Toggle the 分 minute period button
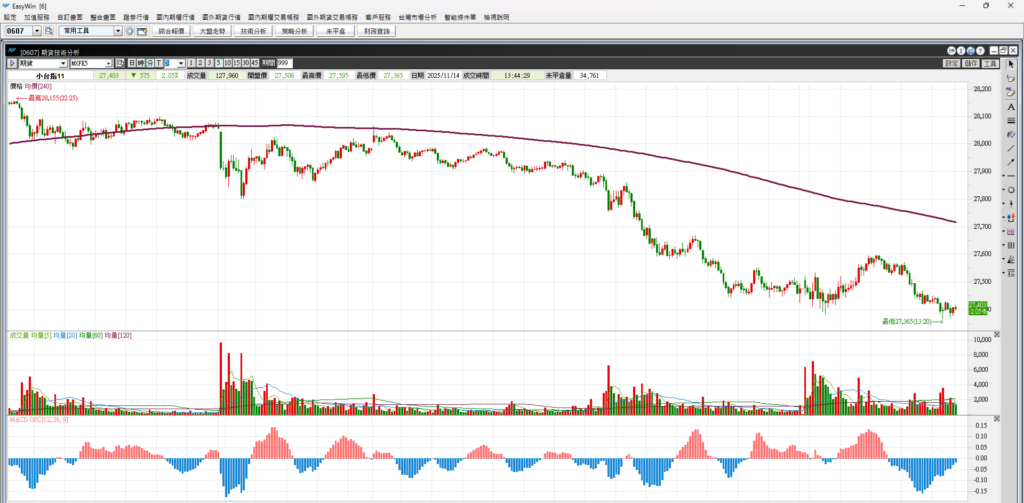This screenshot has width=1024, height=503. pos(149,63)
